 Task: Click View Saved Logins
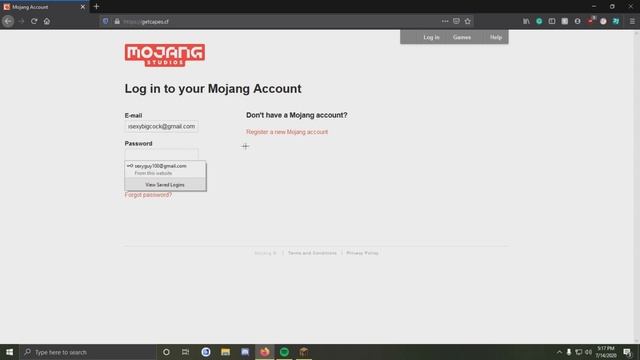click(x=165, y=185)
